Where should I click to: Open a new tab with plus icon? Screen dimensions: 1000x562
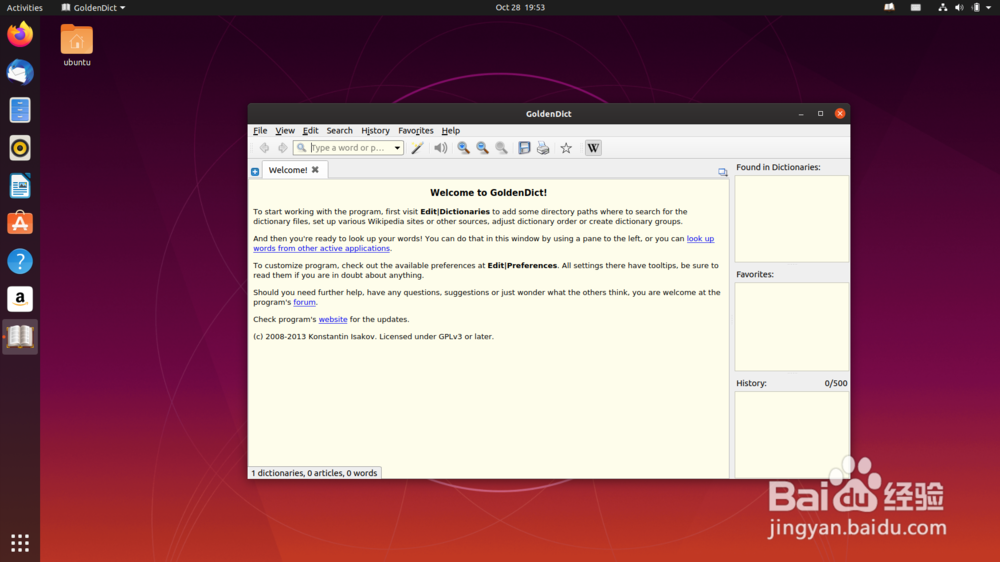tap(255, 172)
